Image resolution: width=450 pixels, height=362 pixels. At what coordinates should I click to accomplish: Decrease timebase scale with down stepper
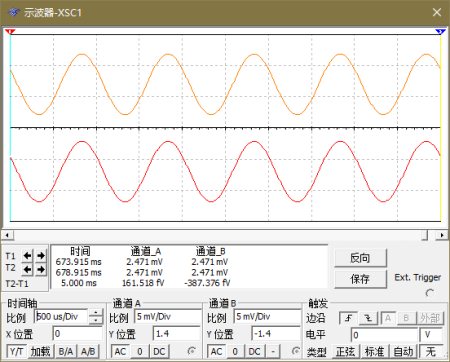(96, 320)
